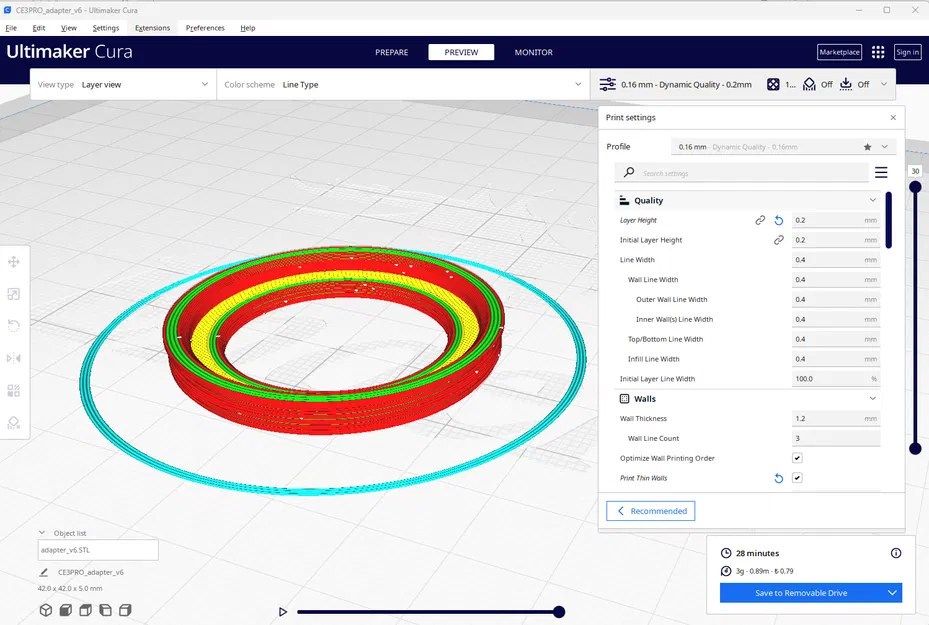The image size is (929, 625).
Task: Click the Sign in button
Action: tap(907, 52)
